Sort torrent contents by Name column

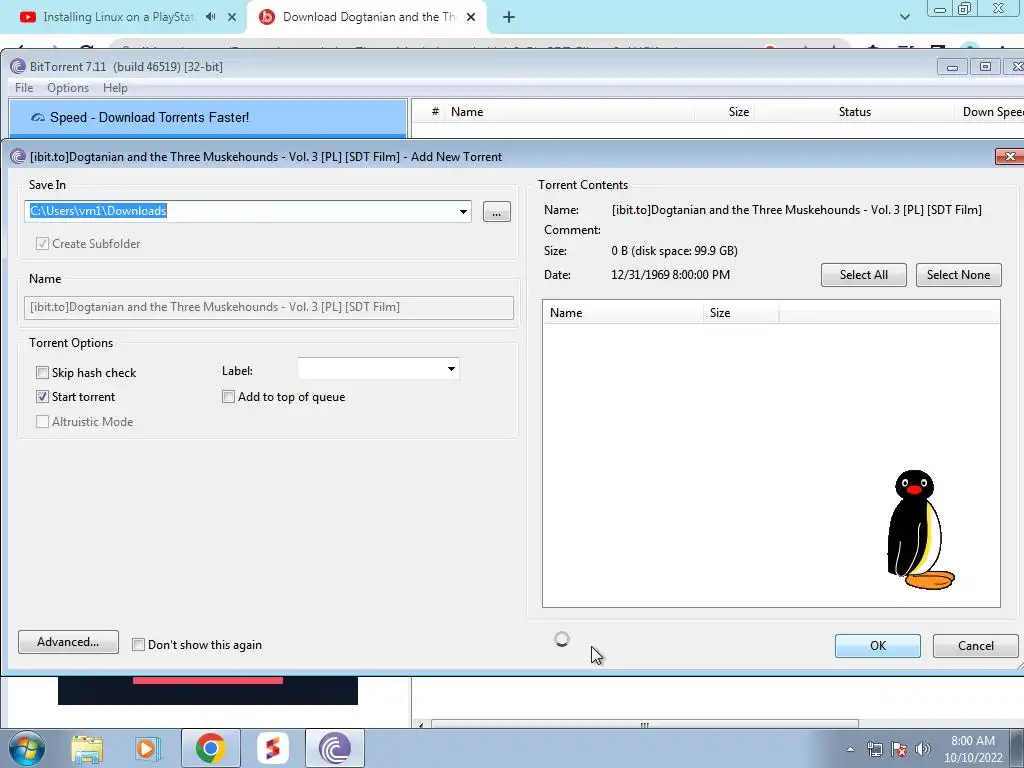[623, 313]
